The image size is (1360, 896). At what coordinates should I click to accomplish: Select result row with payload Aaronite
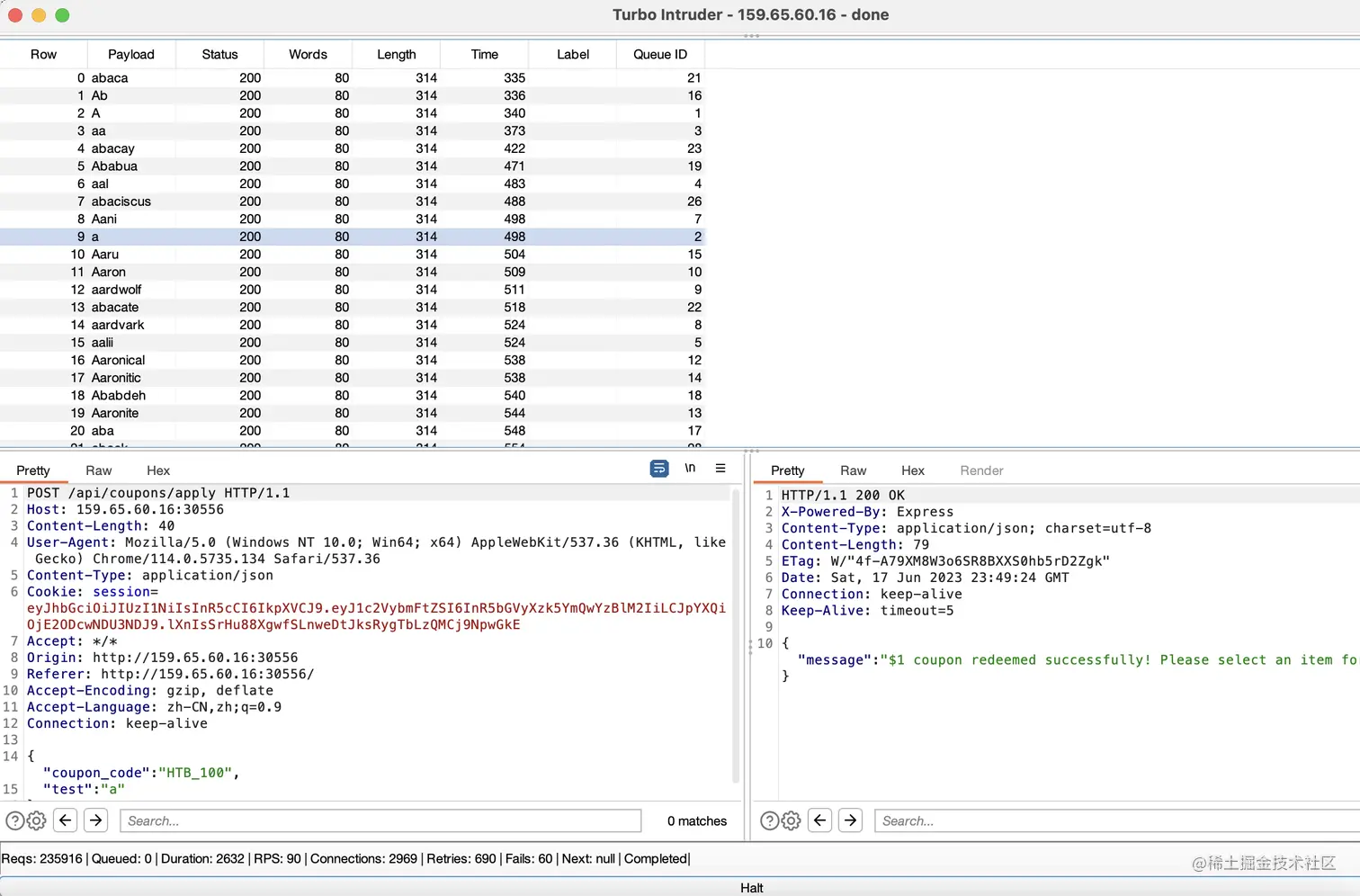[x=353, y=413]
